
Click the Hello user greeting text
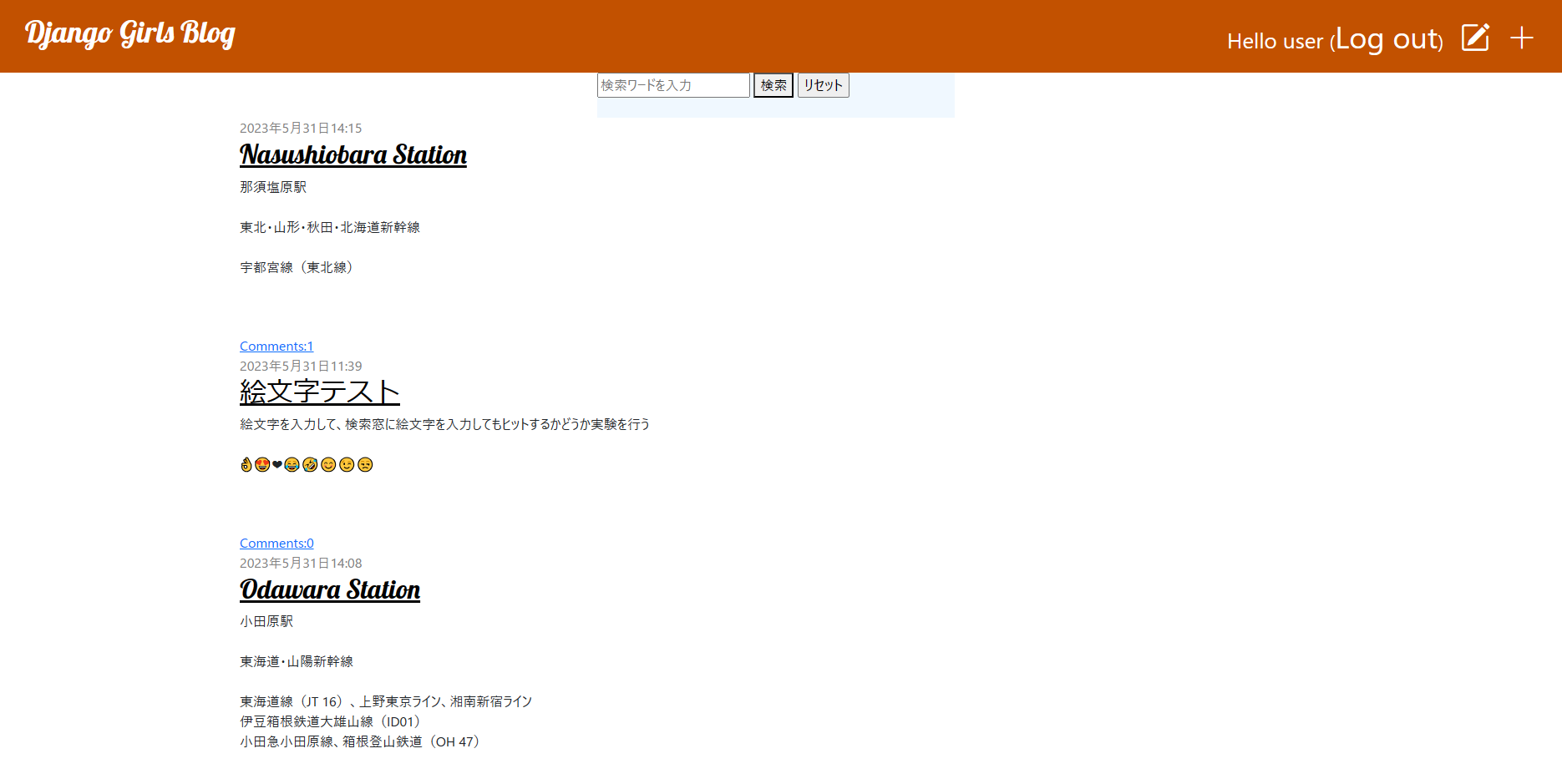tap(1275, 40)
